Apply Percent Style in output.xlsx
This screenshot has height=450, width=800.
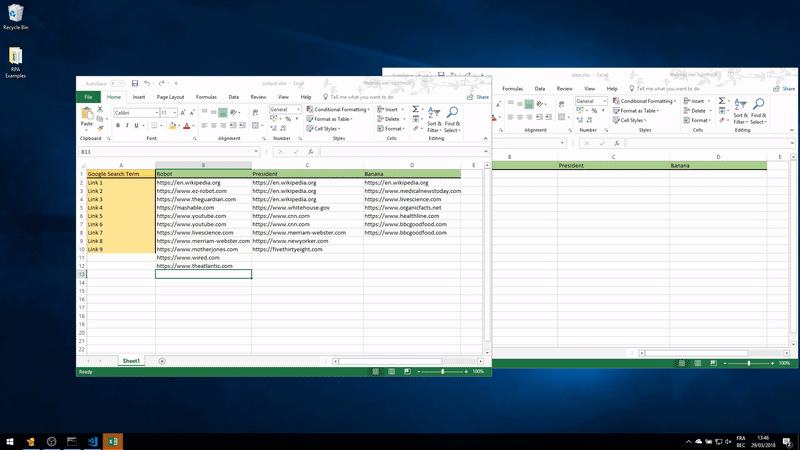pos(288,119)
